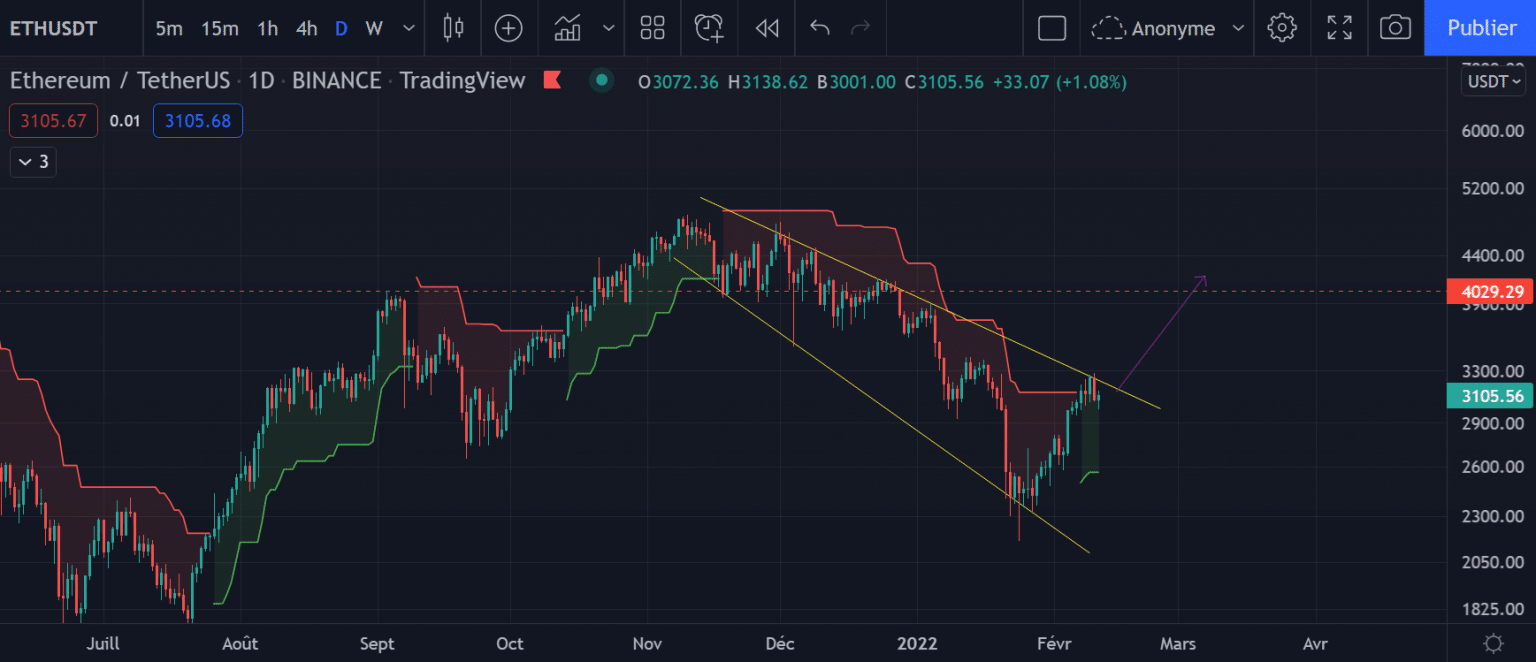Open time axis settings gear at bottom right
Screen dimensions: 1536x662
coord(1493,643)
